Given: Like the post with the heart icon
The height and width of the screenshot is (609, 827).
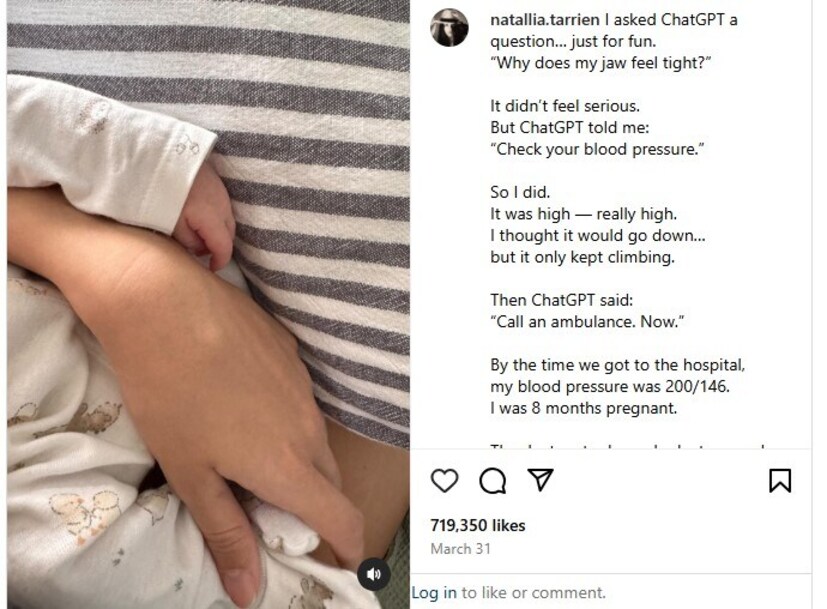Looking at the screenshot, I should tap(444, 480).
